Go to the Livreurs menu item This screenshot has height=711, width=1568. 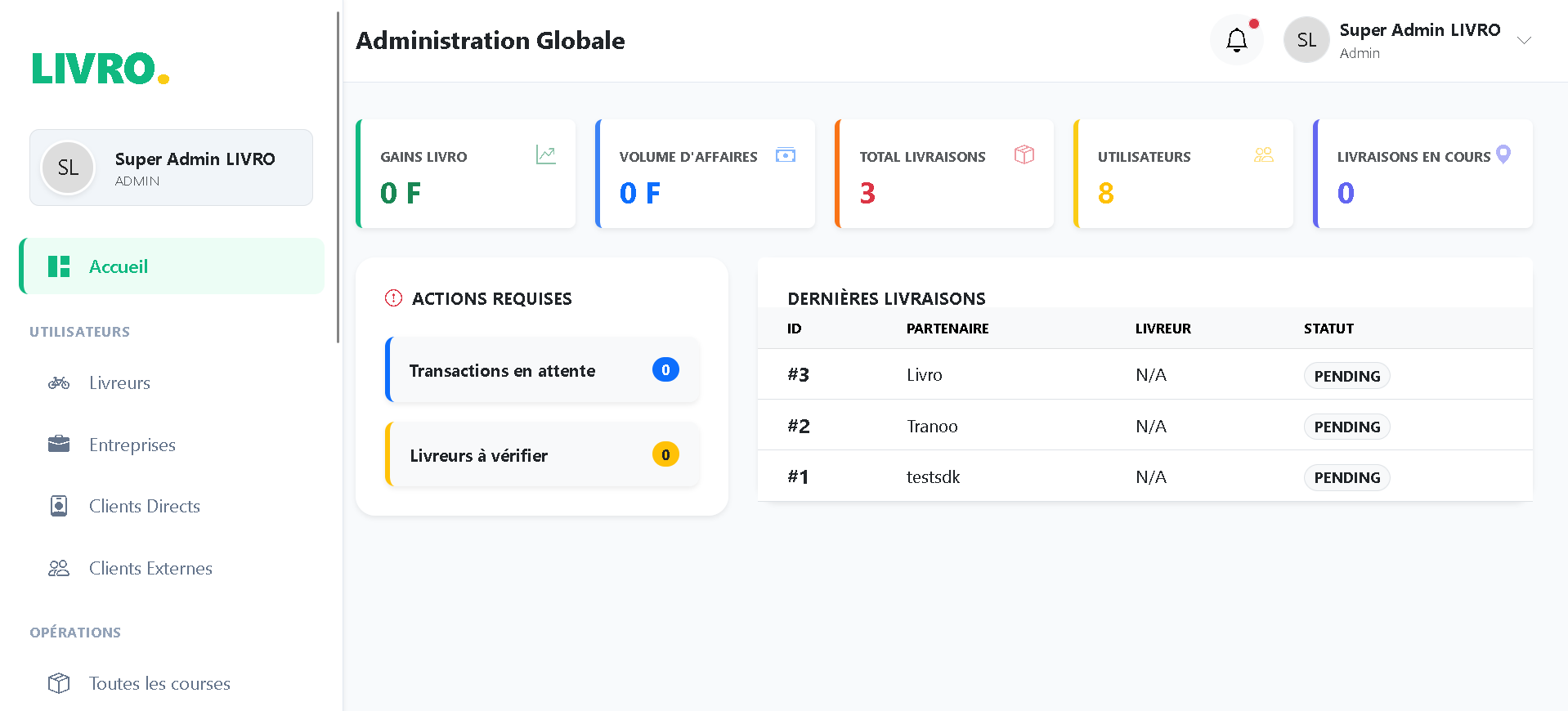point(172,382)
